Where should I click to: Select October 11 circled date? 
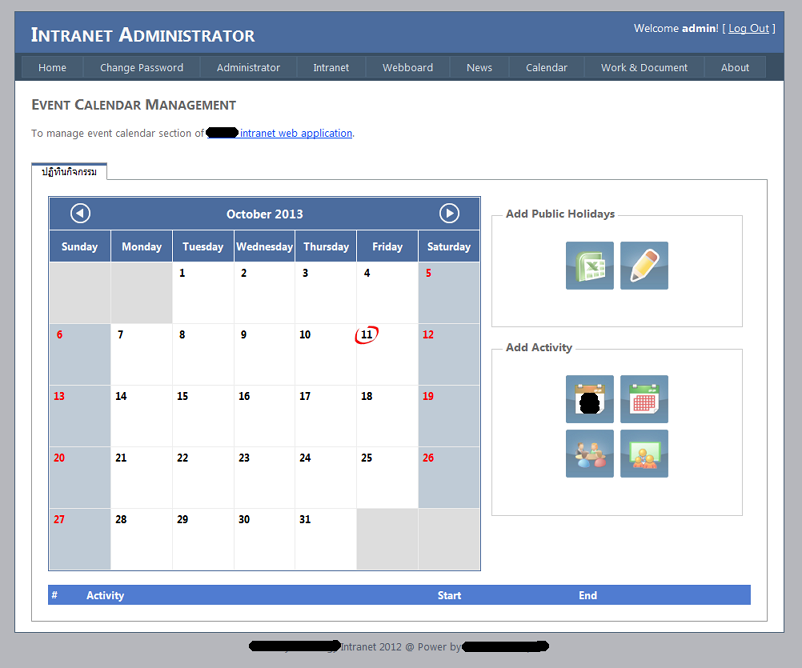click(x=387, y=354)
